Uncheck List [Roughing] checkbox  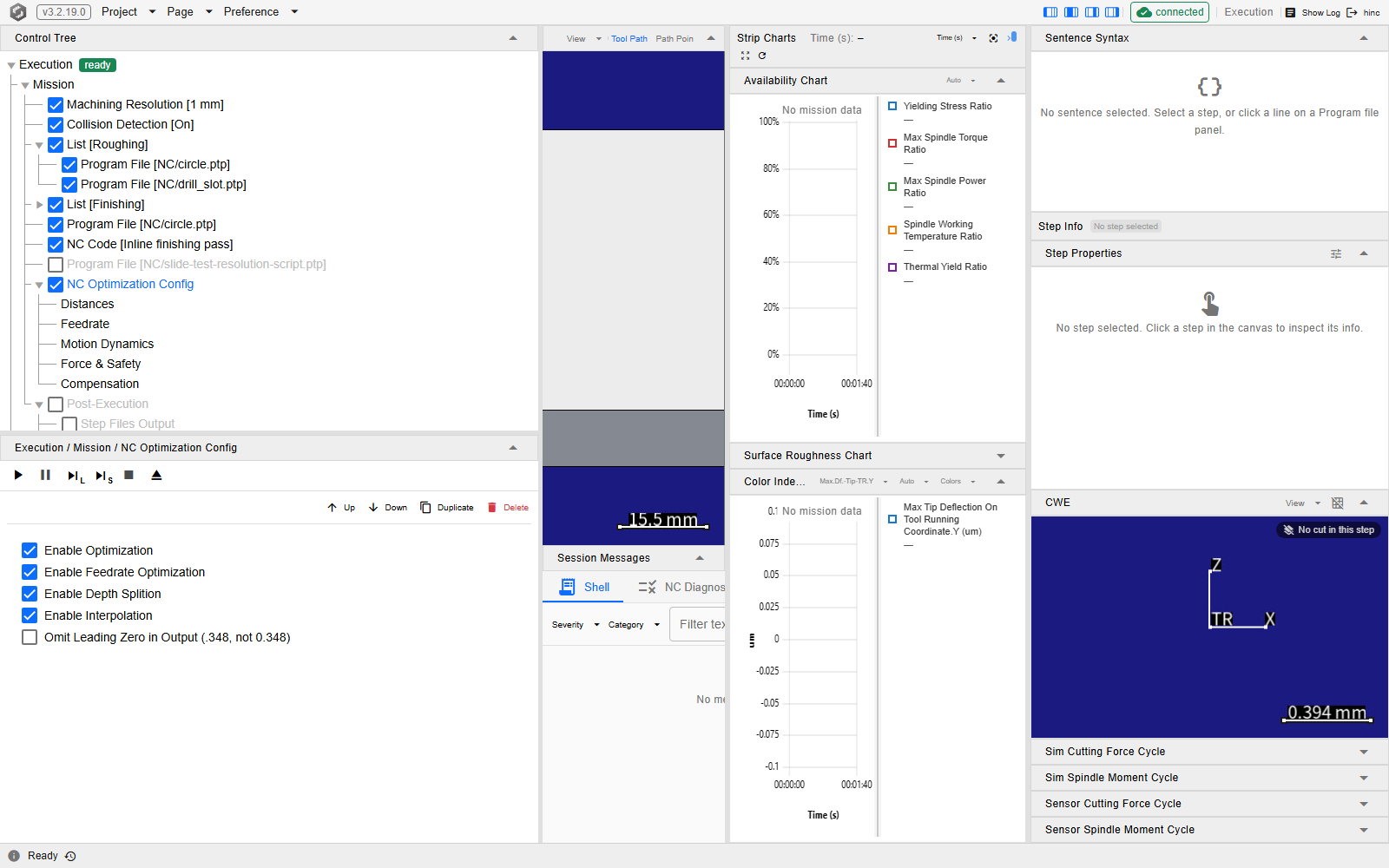[x=56, y=145]
